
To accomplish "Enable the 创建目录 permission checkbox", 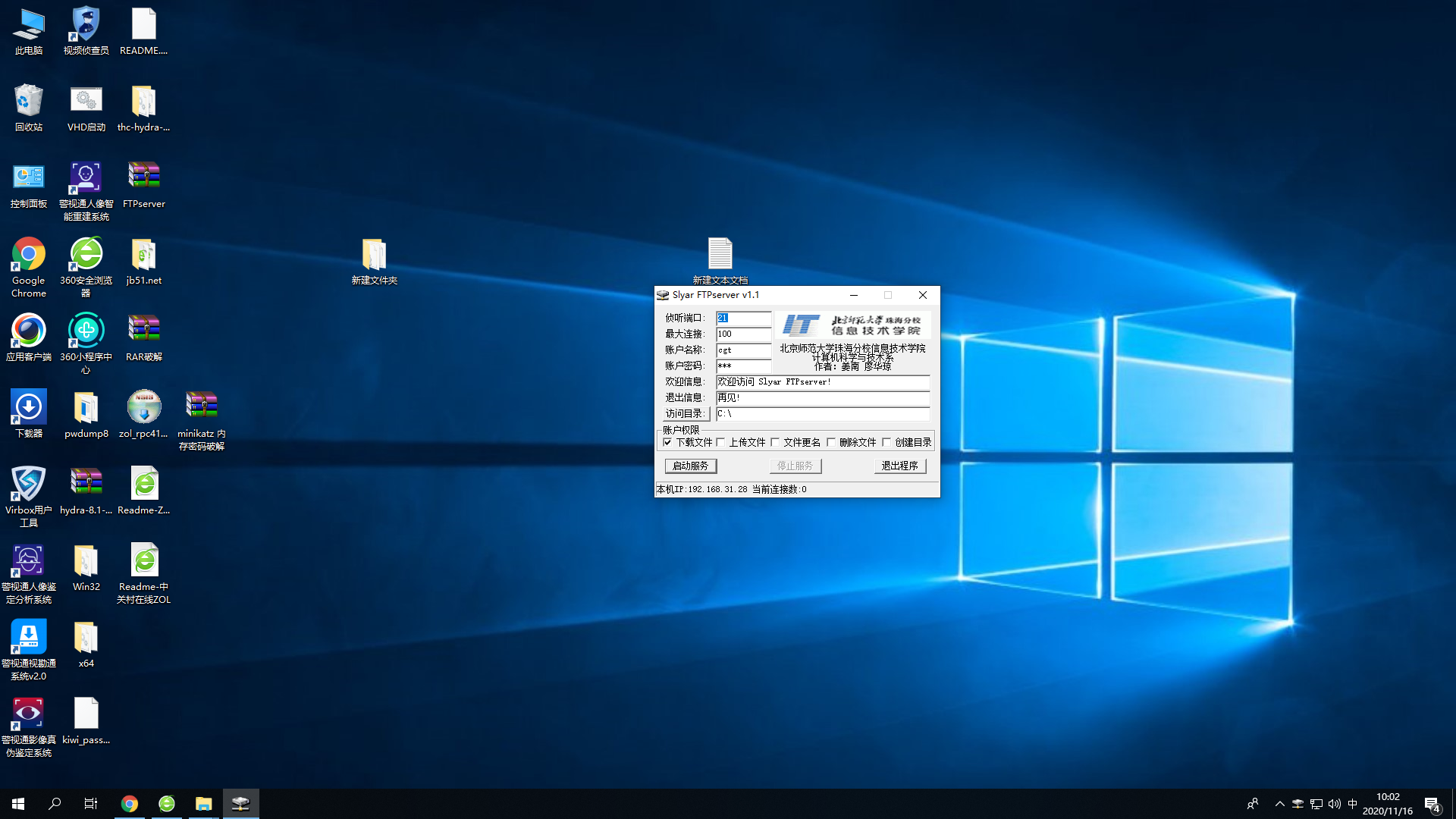I will point(886,442).
